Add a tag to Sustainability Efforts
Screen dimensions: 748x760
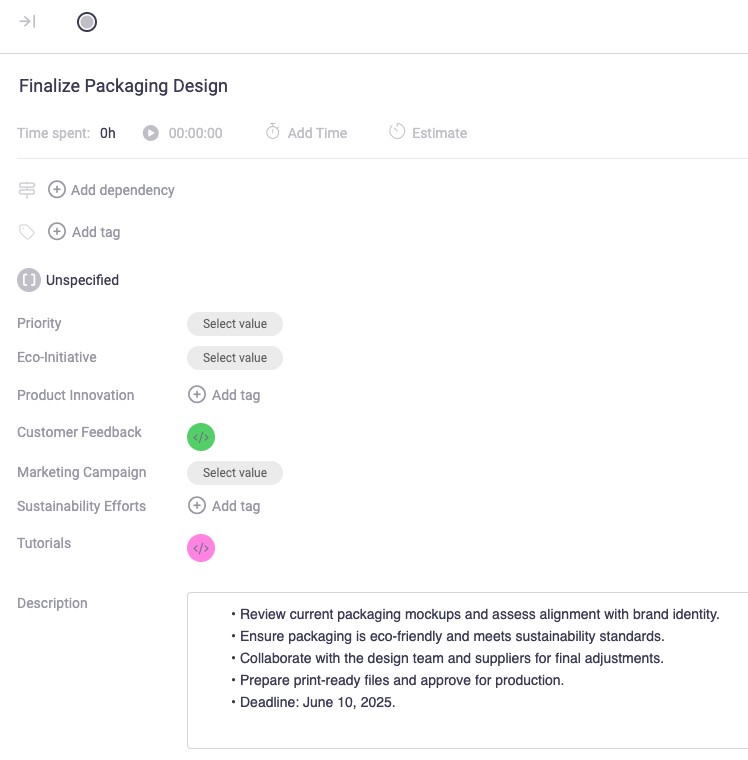point(224,506)
